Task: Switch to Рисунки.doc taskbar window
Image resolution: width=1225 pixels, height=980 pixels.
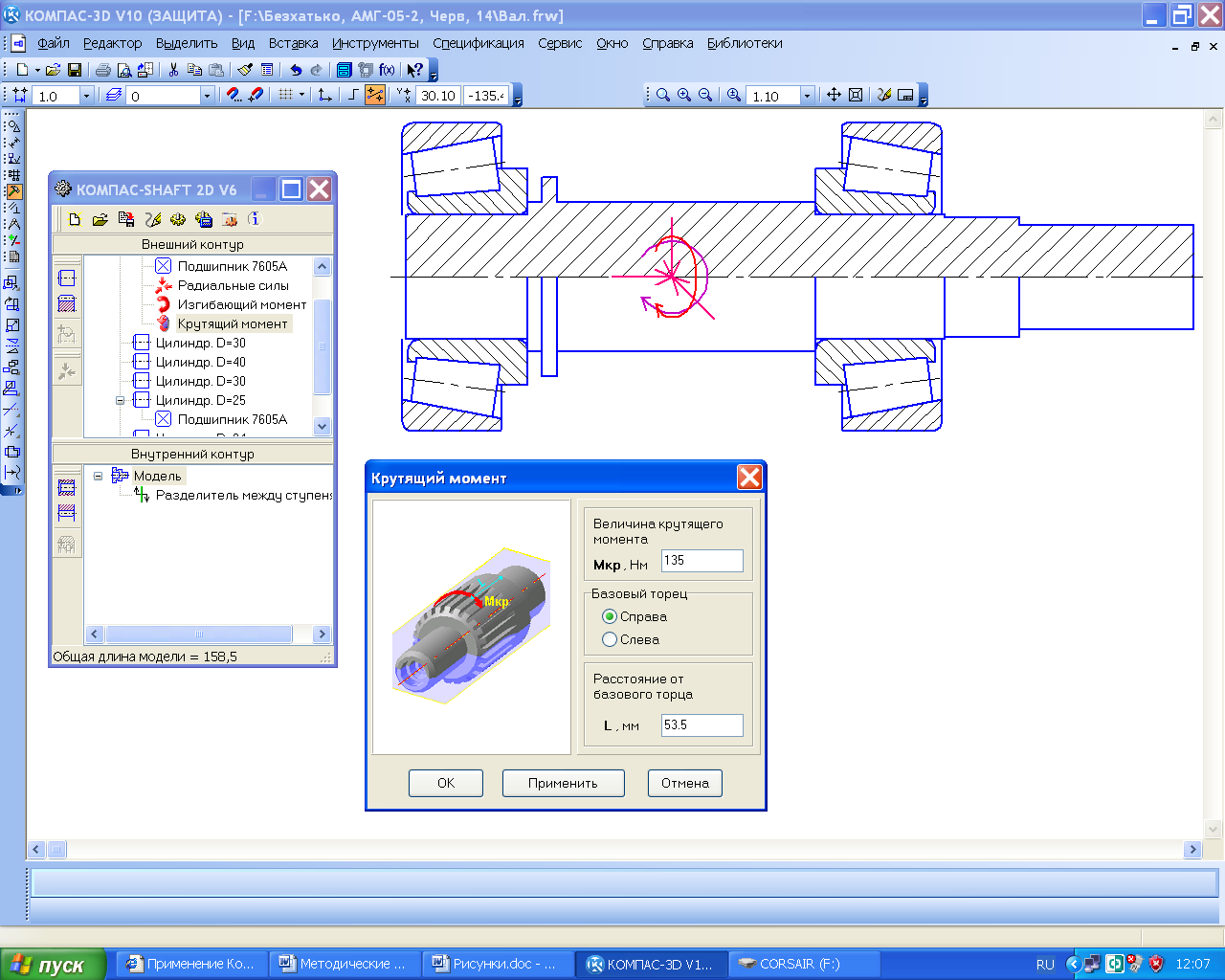Action: click(497, 964)
